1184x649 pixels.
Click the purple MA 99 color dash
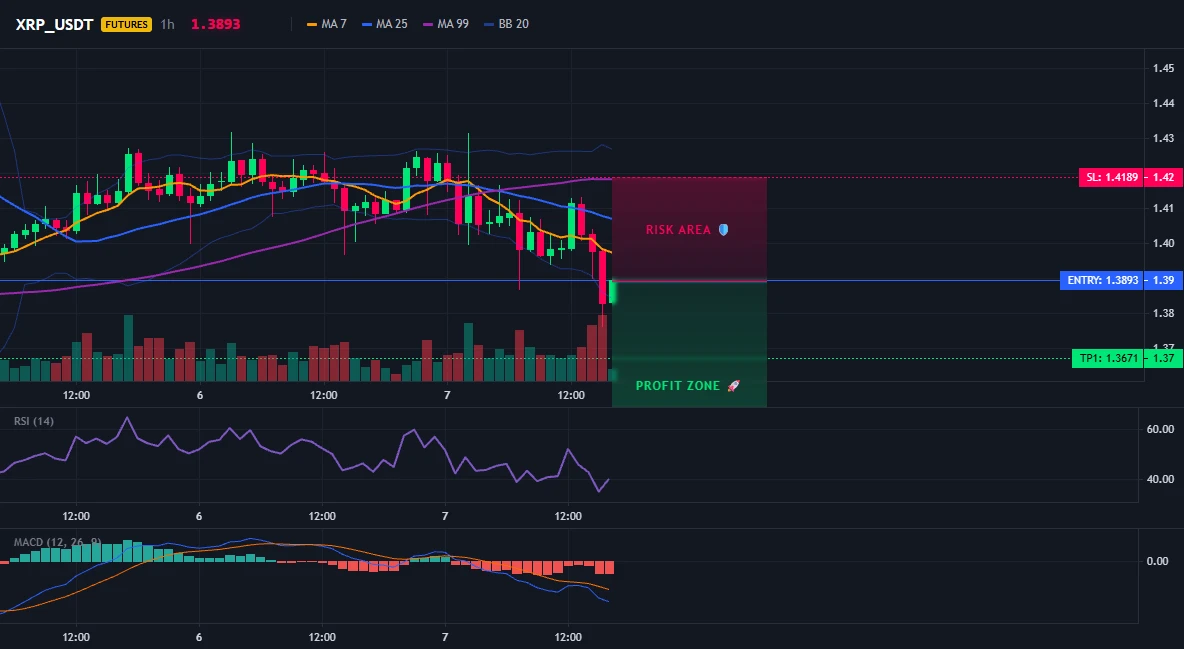[428, 24]
